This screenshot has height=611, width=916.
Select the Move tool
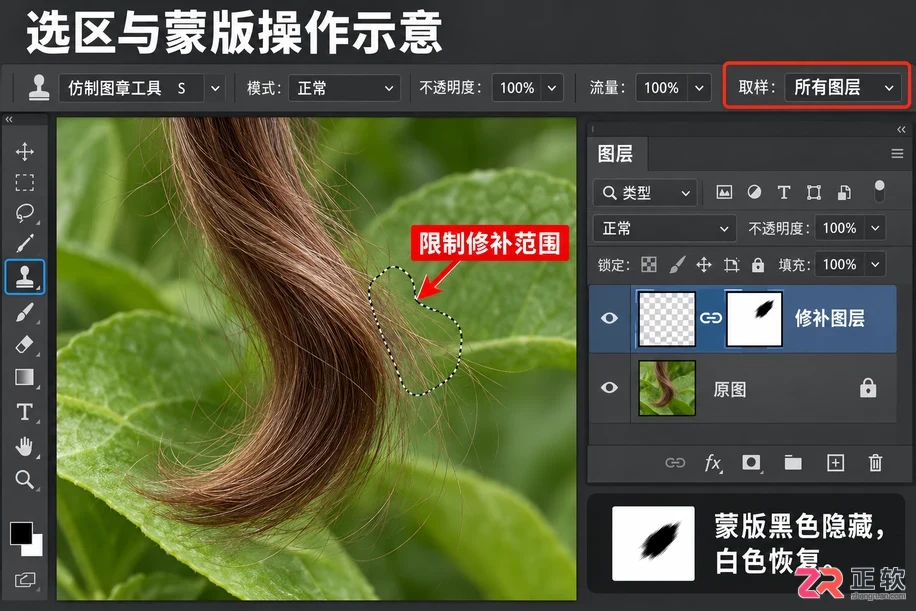coord(25,152)
